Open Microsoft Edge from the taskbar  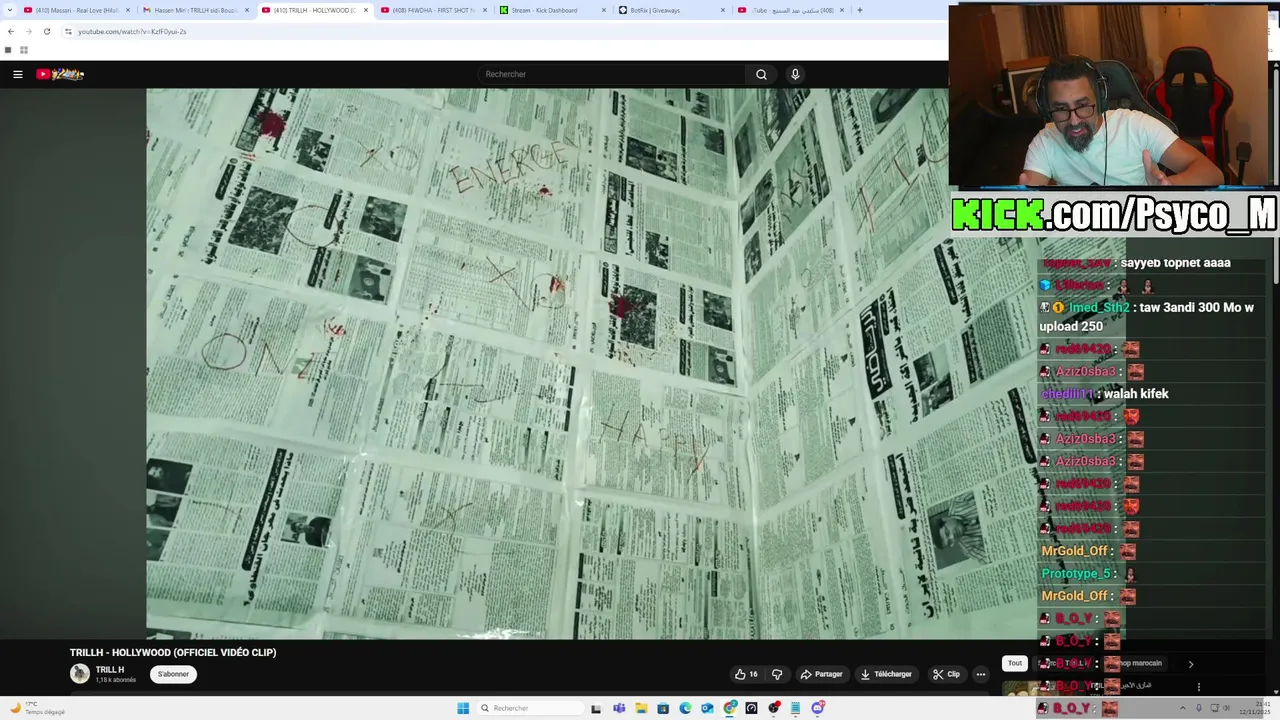pos(685,708)
